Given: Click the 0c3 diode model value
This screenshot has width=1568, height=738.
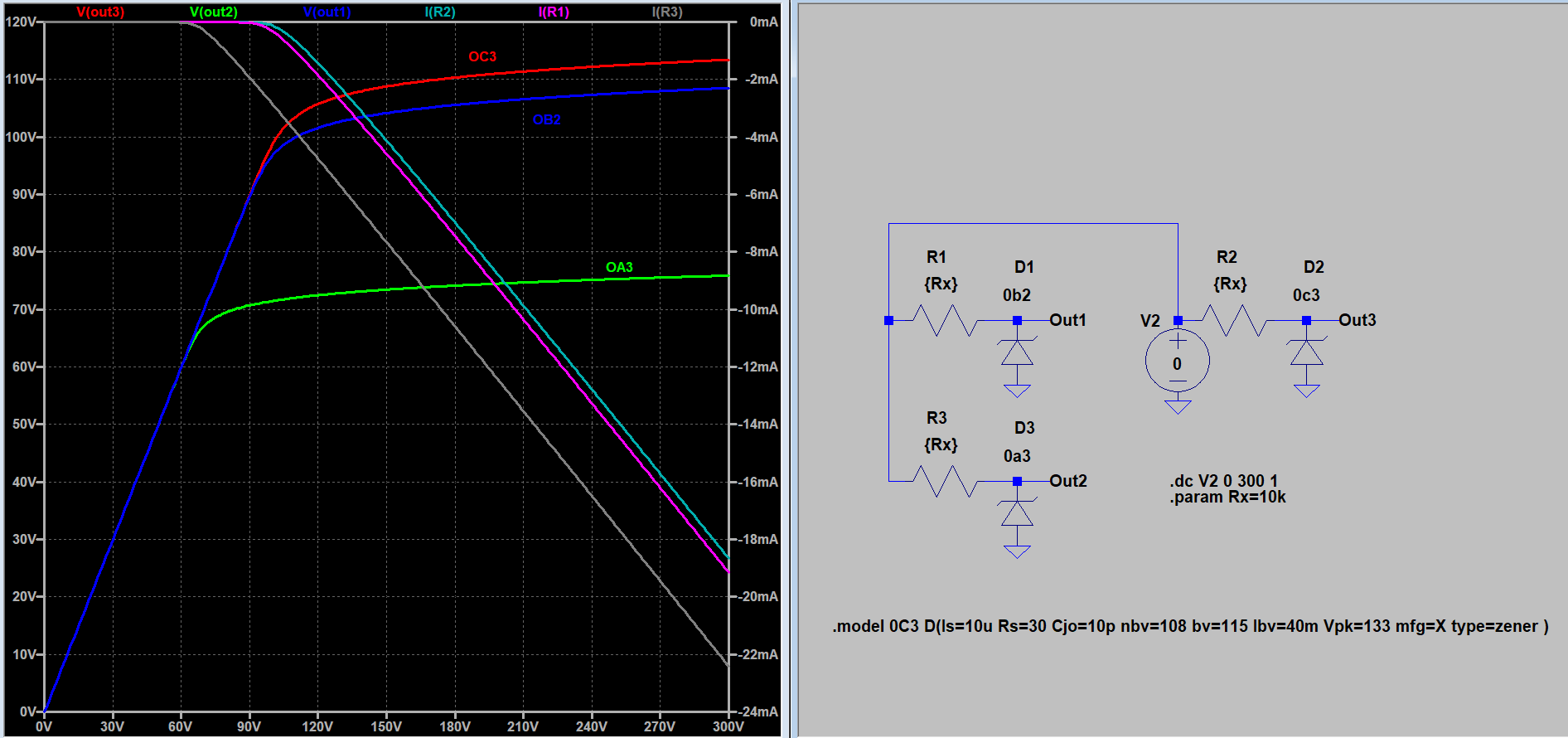Looking at the screenshot, I should click(1306, 295).
